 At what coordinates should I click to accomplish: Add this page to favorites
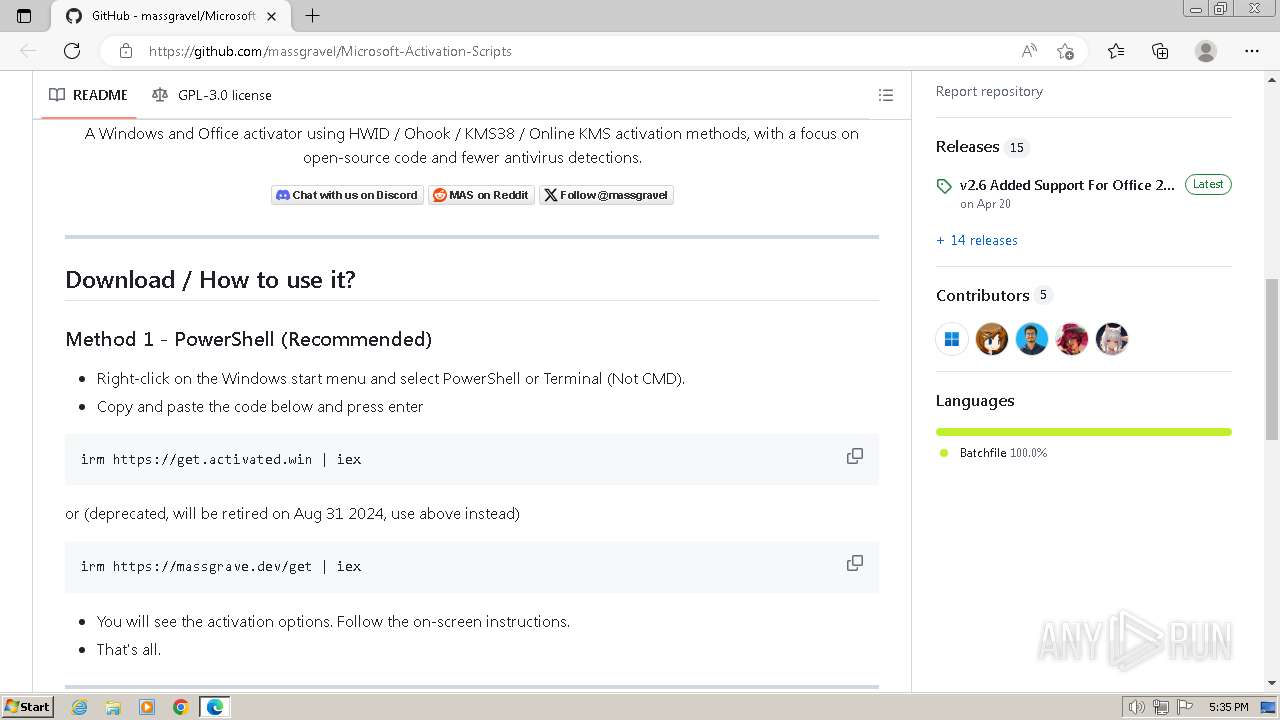click(x=1065, y=51)
